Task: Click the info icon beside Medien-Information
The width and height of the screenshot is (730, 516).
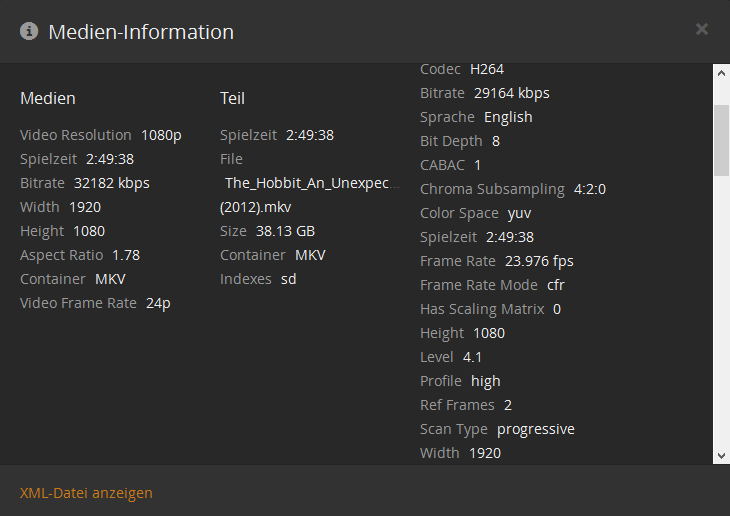Action: pos(29,32)
